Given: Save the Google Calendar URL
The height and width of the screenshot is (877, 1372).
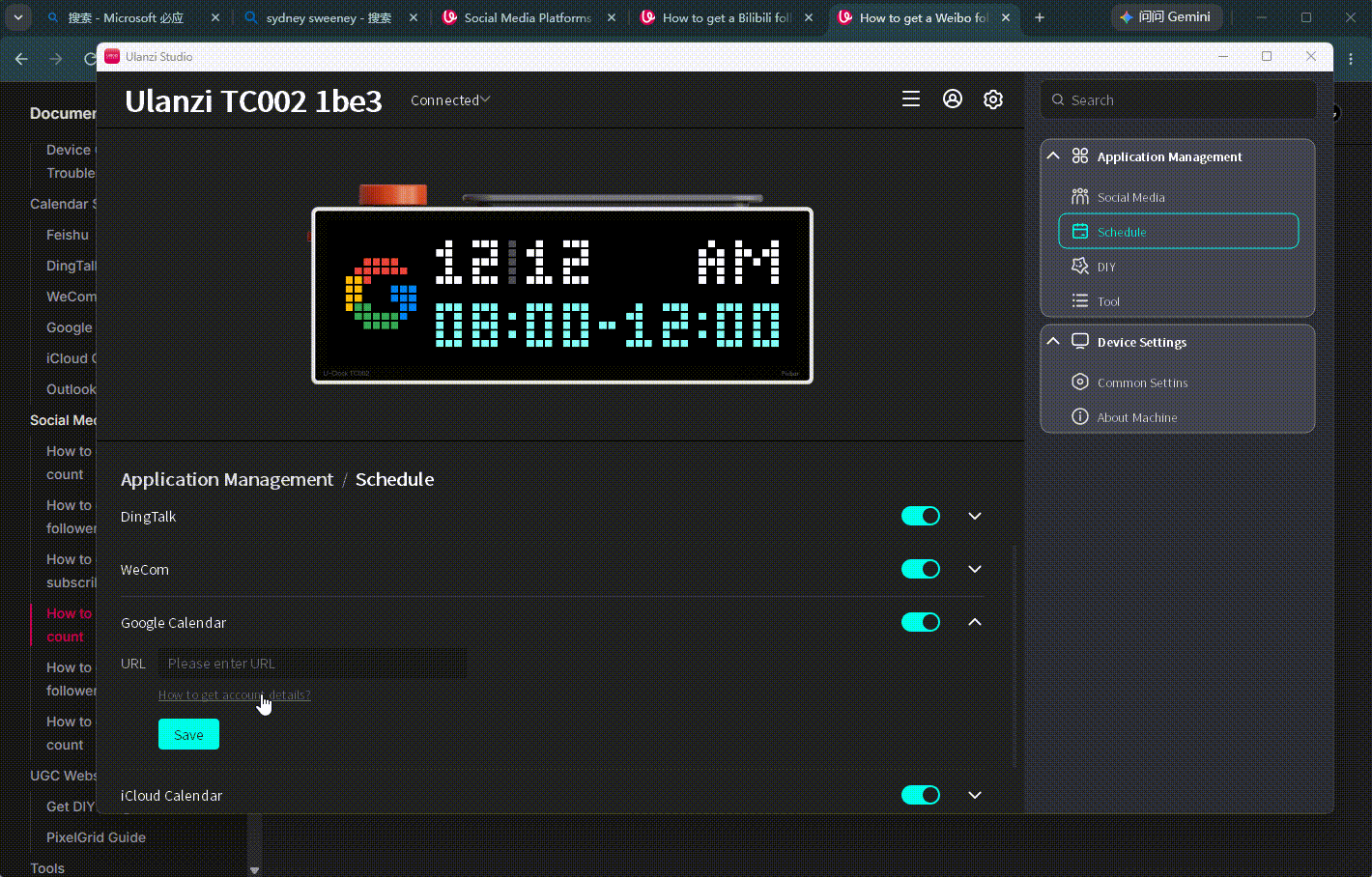Looking at the screenshot, I should point(188,734).
